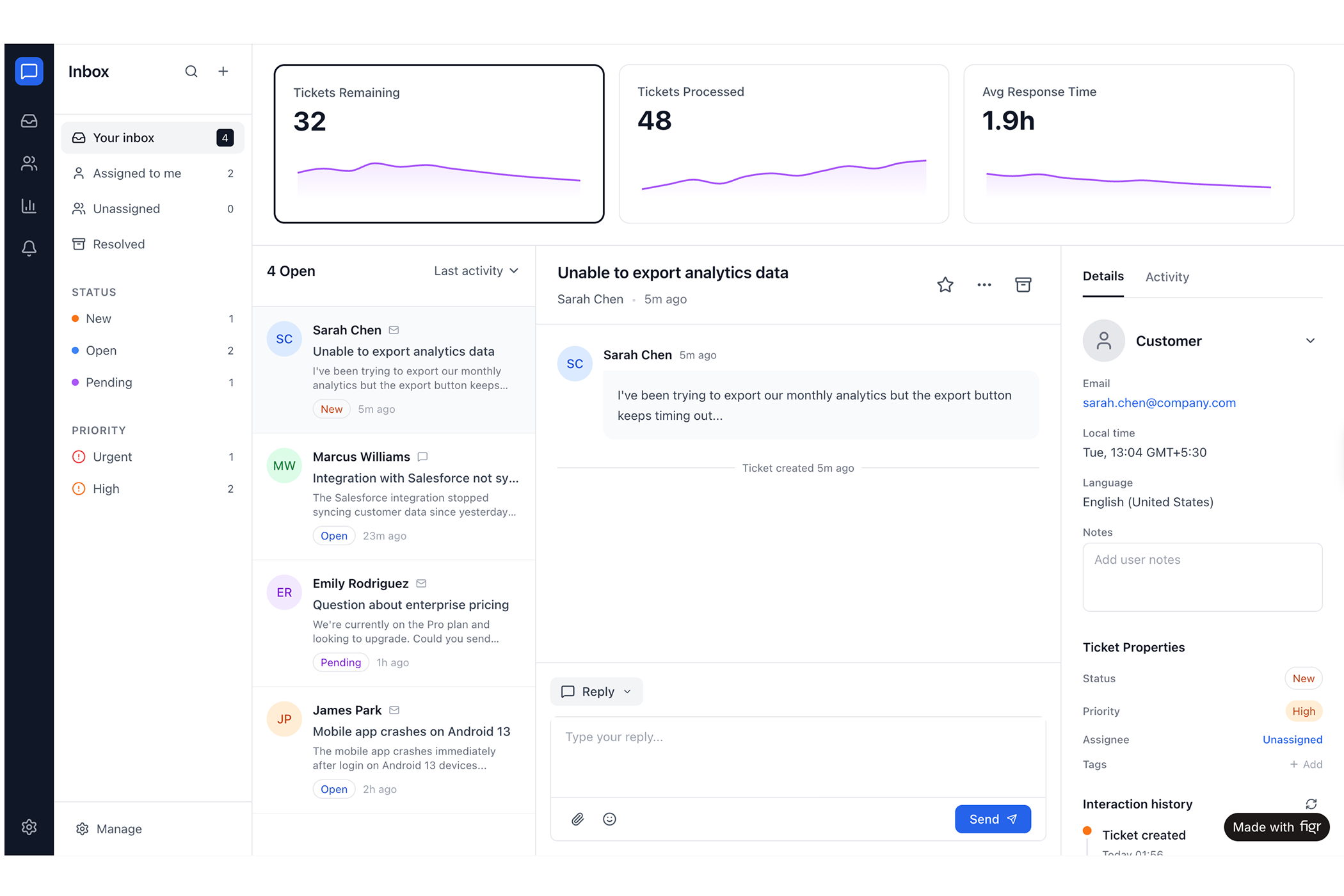Click the sarah.chen@company.com email link
Screen dimensions: 1344x896
[1158, 403]
